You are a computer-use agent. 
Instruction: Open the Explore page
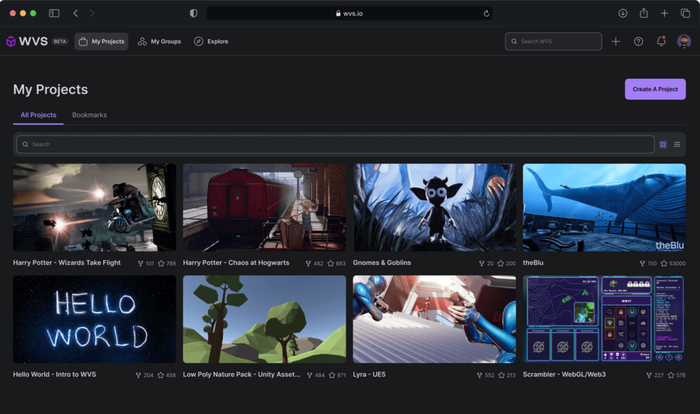click(x=211, y=42)
